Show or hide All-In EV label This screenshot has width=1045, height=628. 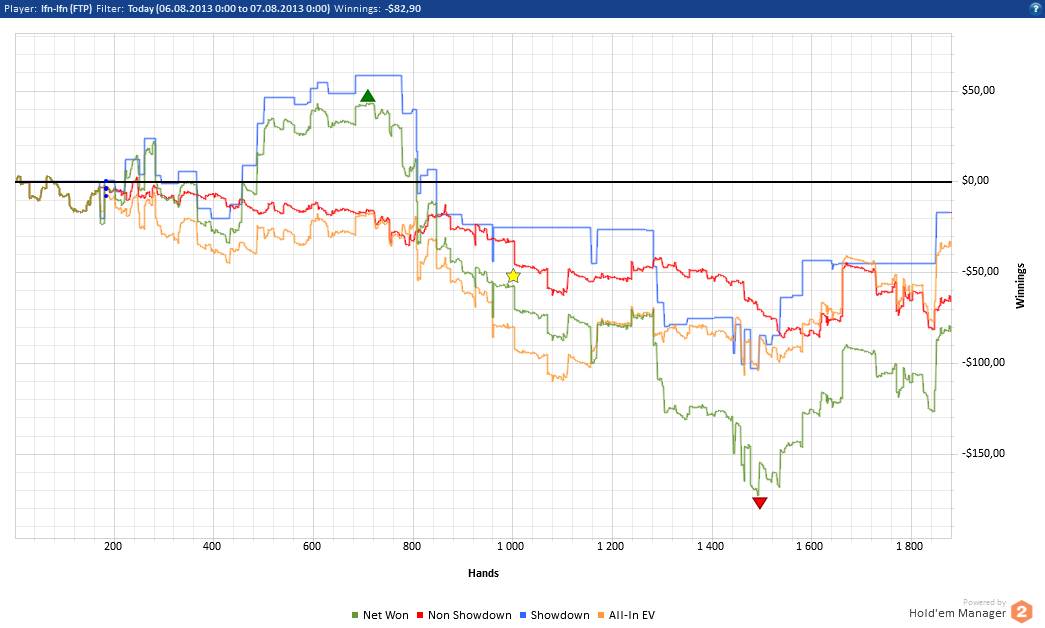click(x=631, y=616)
